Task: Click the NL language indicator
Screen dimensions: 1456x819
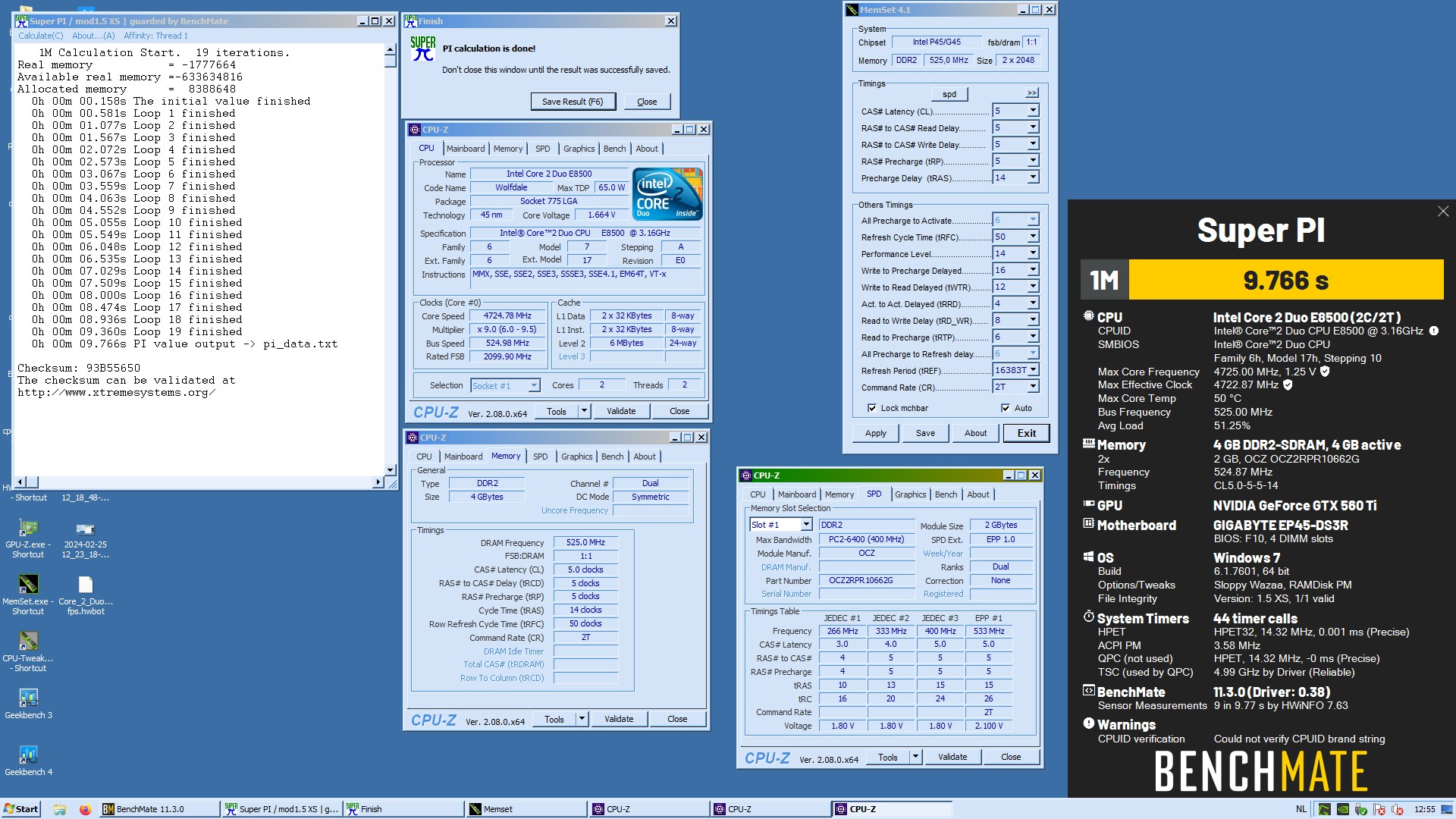Action: pos(1301,809)
